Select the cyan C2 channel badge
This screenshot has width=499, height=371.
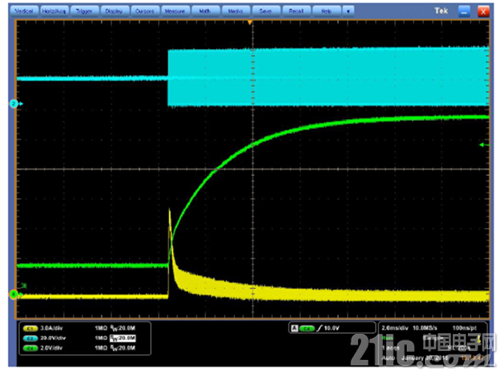(x=30, y=338)
